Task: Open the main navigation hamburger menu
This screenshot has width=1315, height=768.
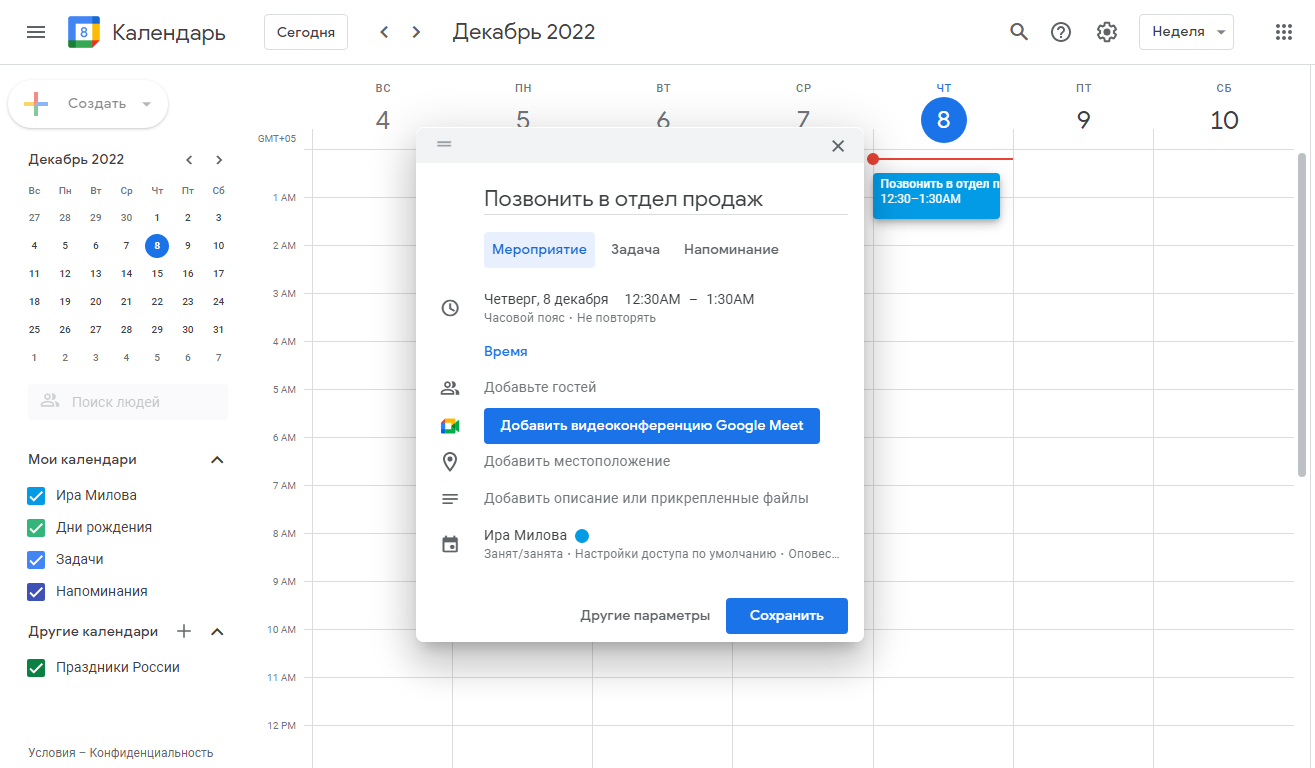Action: (x=35, y=31)
